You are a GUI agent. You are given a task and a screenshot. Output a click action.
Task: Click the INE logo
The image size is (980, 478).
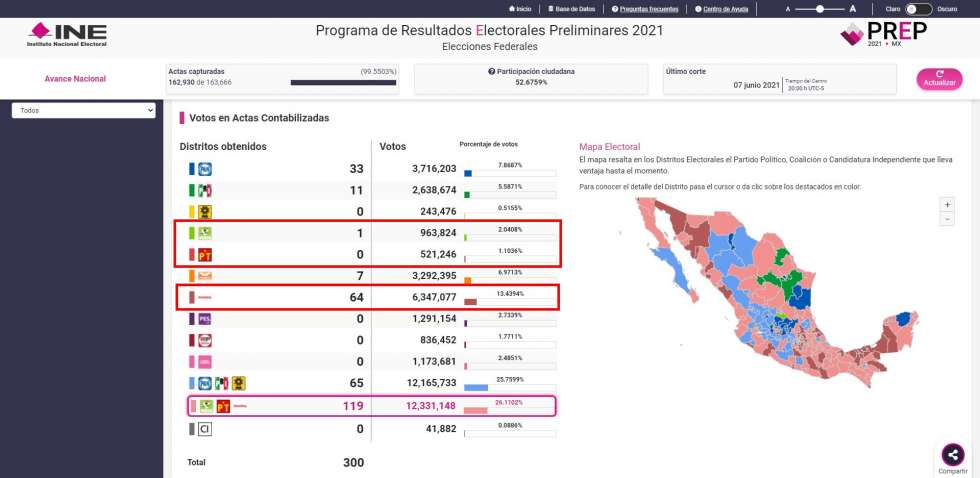click(67, 34)
